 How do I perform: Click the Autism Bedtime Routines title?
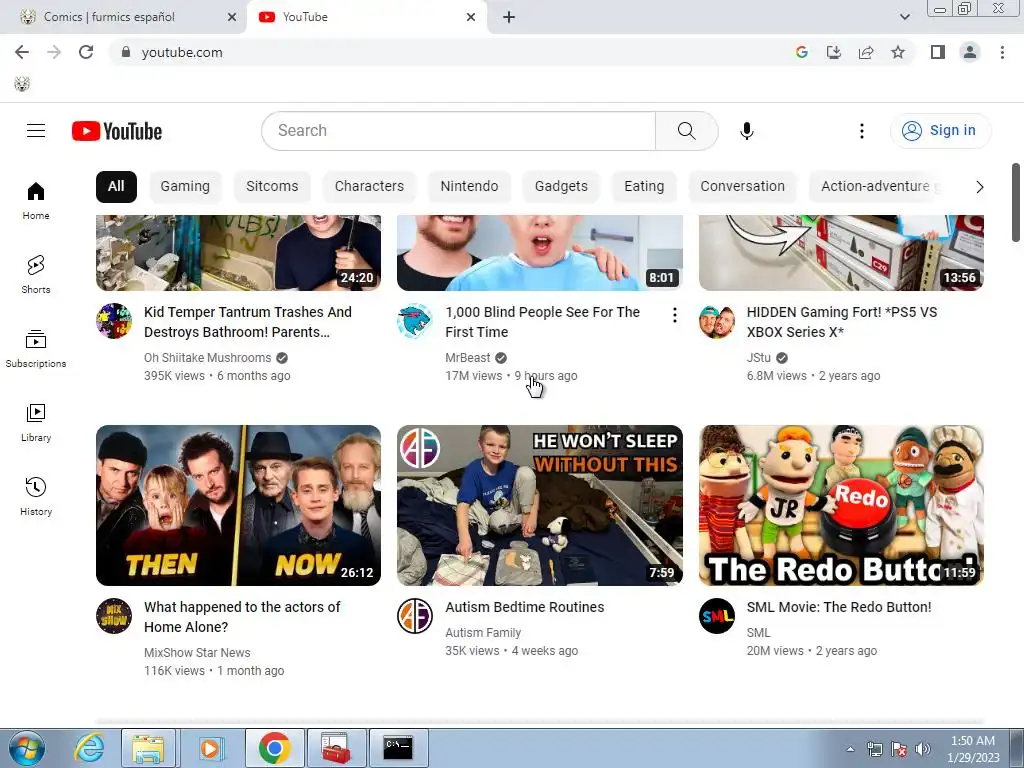pyautogui.click(x=524, y=607)
